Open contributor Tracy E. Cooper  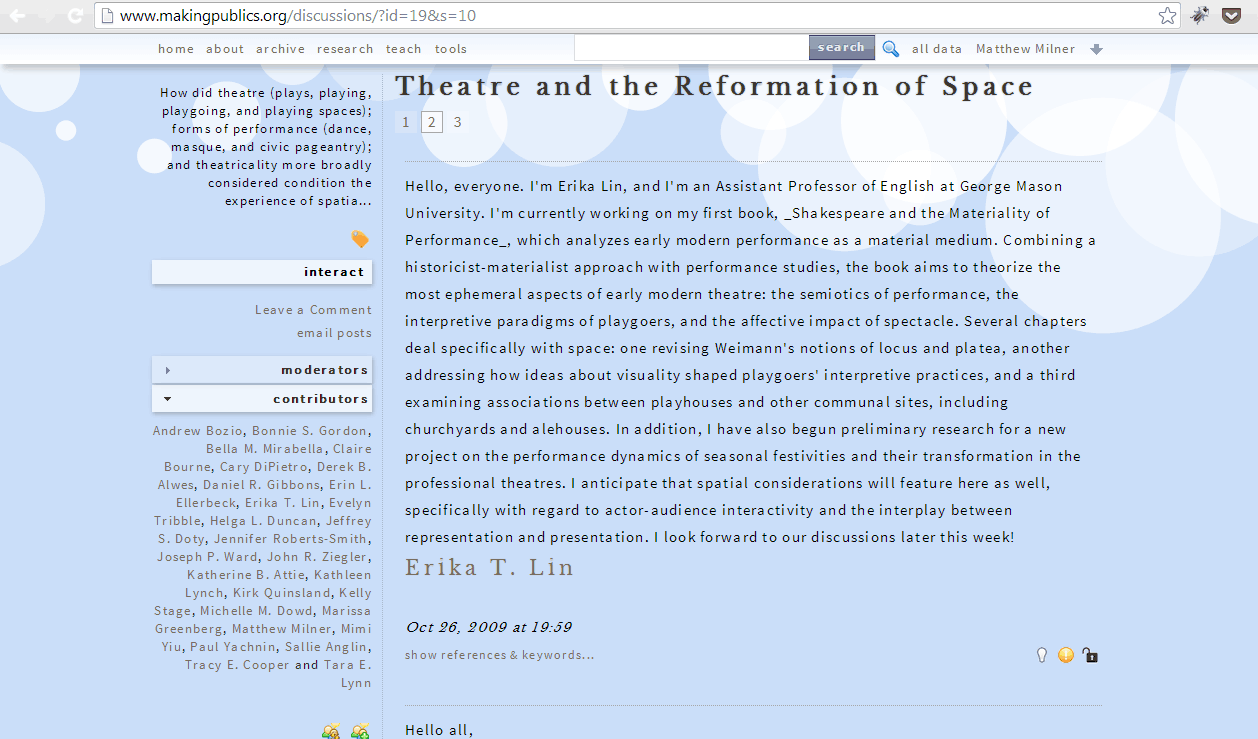point(238,665)
